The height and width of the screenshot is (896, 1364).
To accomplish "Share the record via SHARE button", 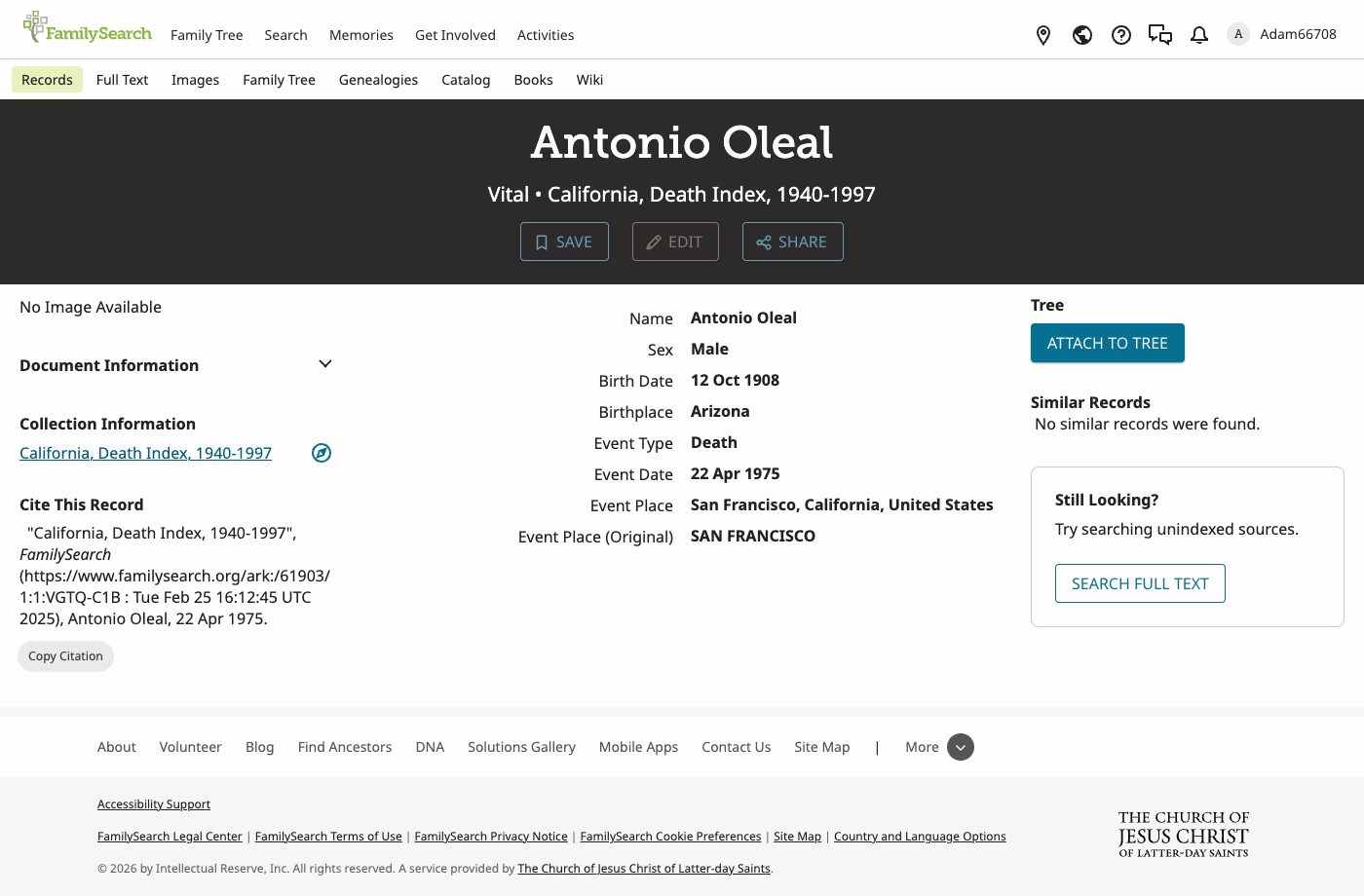I will (793, 242).
